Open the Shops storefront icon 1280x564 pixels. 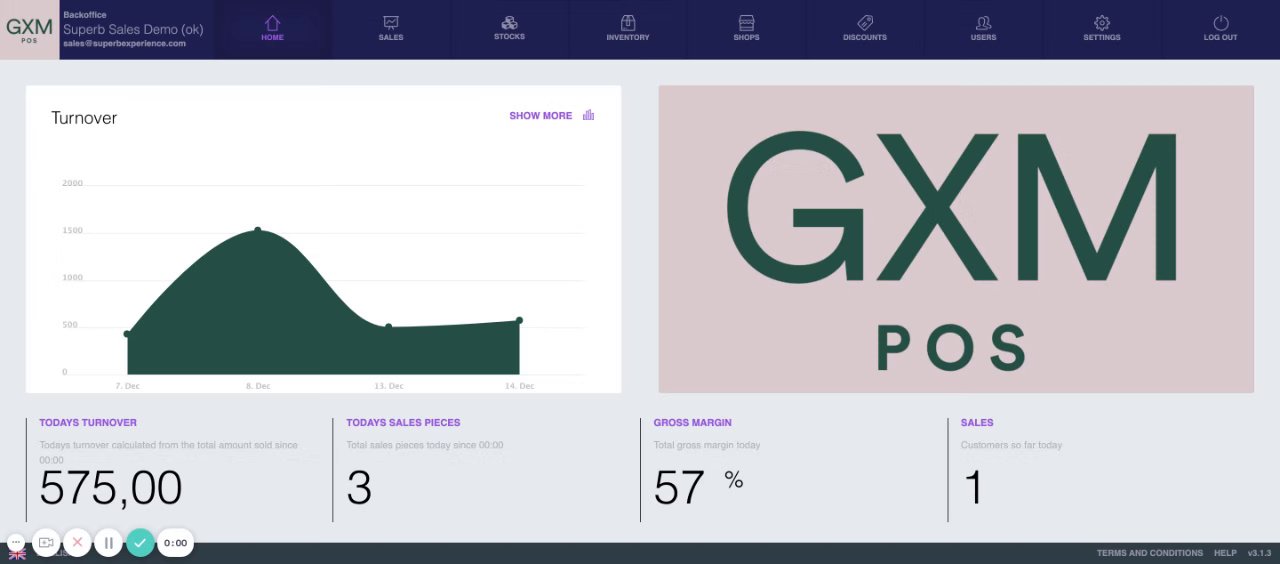tap(746, 22)
